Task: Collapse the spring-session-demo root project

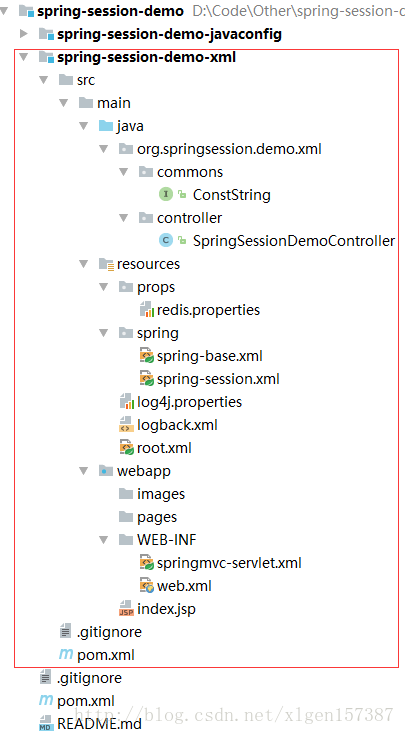Action: 4,10
